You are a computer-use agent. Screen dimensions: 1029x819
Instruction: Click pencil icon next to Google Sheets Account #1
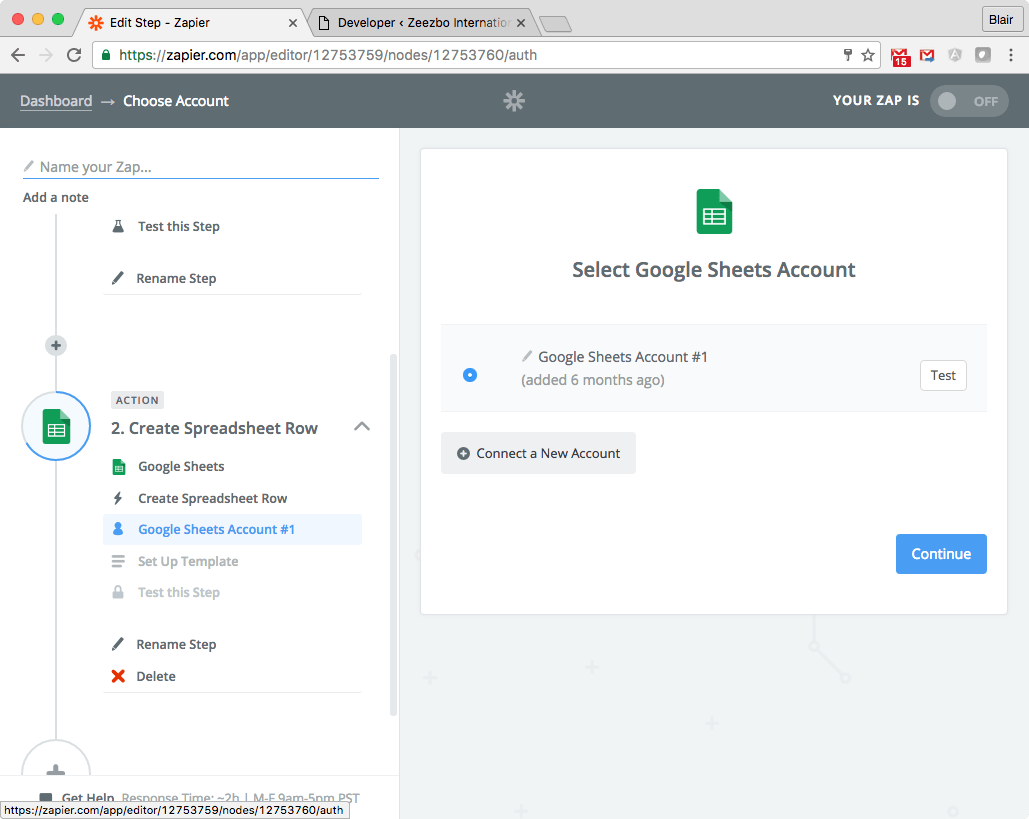point(527,356)
